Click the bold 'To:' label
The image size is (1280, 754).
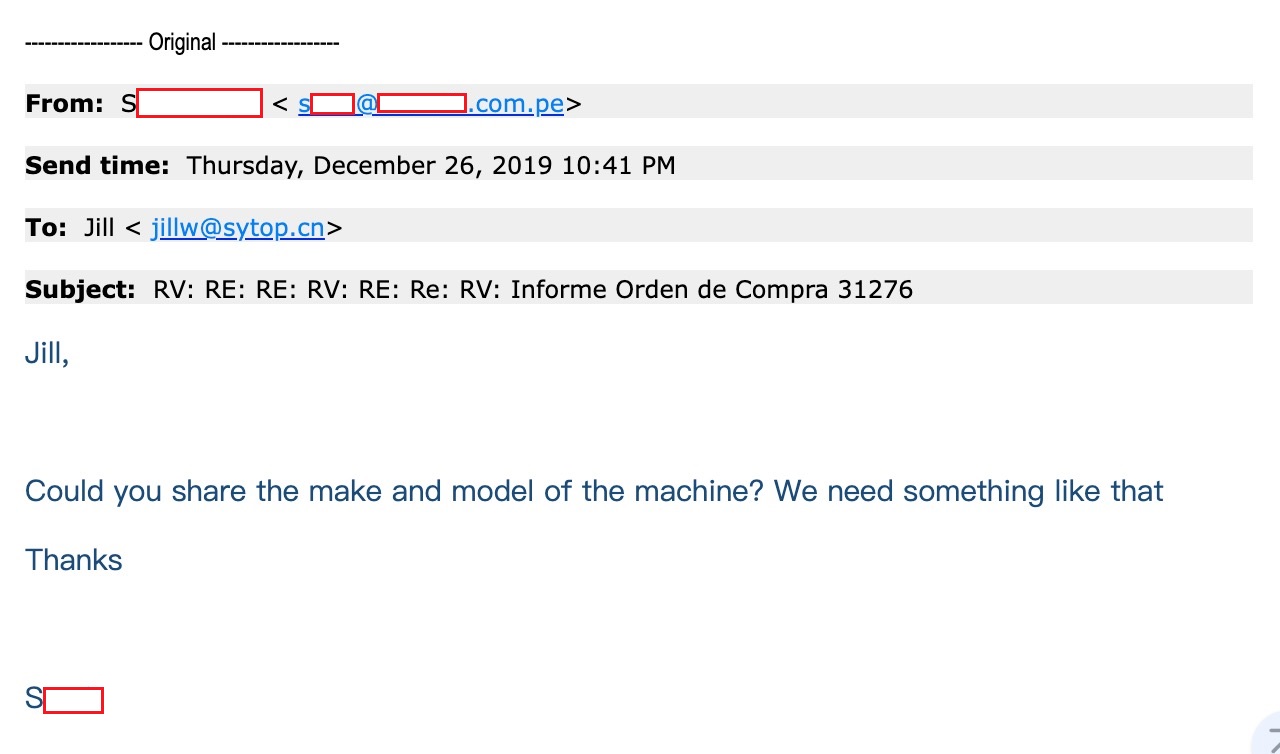click(46, 227)
